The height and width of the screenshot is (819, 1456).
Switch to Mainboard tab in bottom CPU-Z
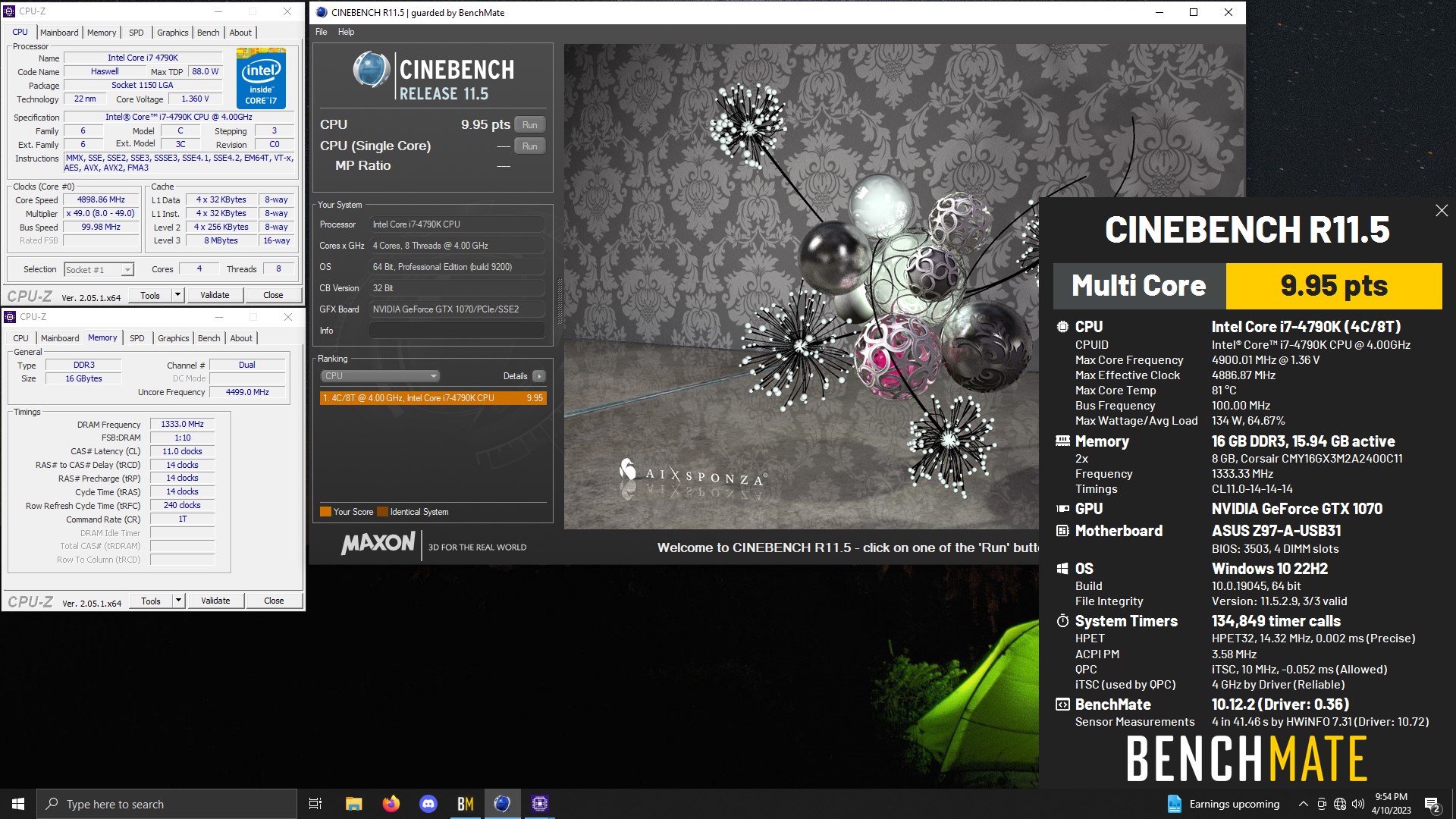pyautogui.click(x=60, y=338)
